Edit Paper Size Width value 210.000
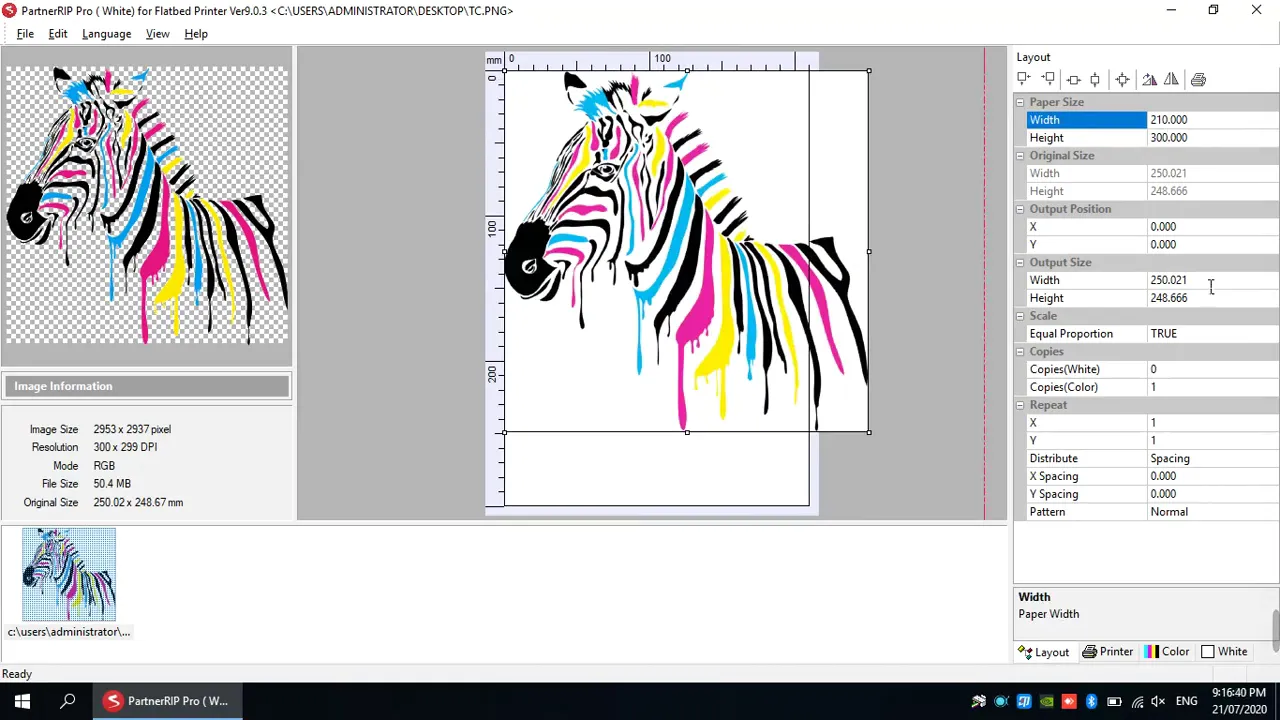 1212,120
